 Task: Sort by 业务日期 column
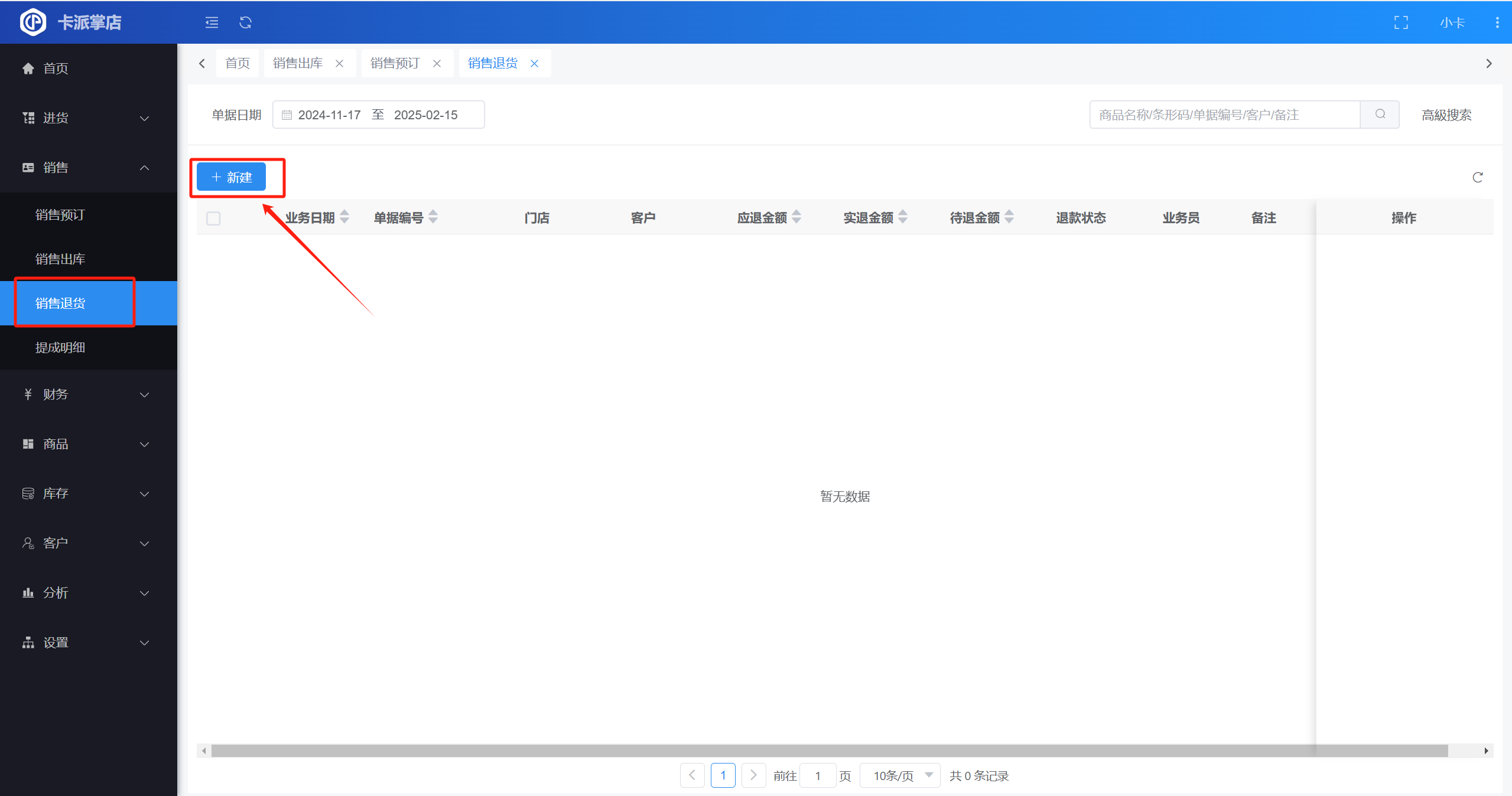click(x=344, y=217)
